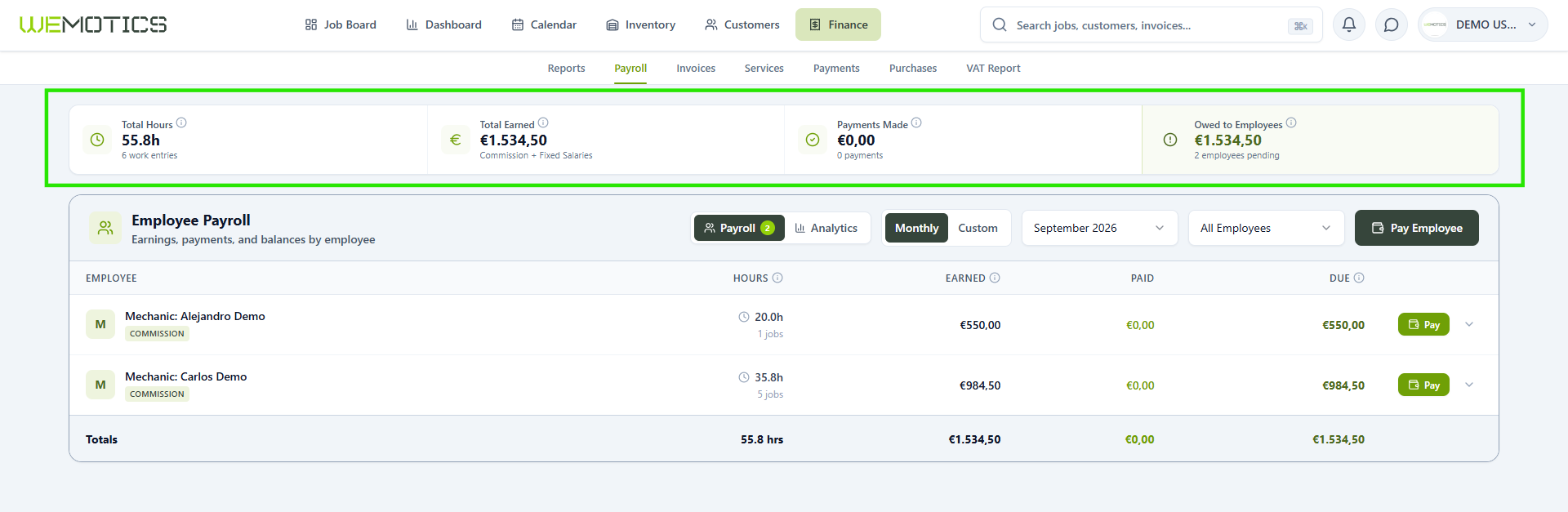Click the checkmark icon in Payments Made card
Image resolution: width=1568 pixels, height=512 pixels.
(x=813, y=140)
